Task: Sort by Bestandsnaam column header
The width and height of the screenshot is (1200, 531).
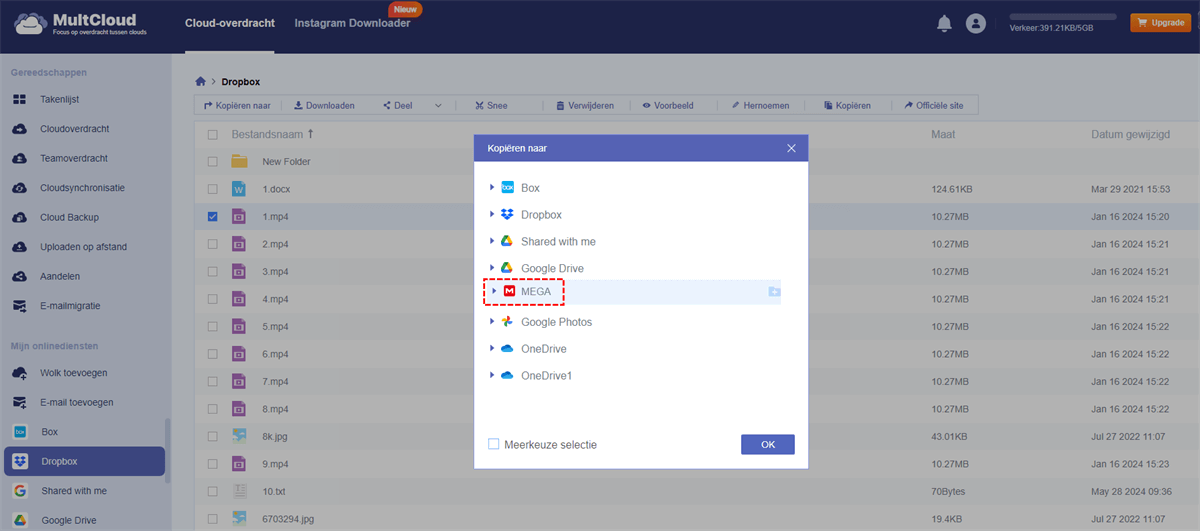Action: click(x=273, y=134)
